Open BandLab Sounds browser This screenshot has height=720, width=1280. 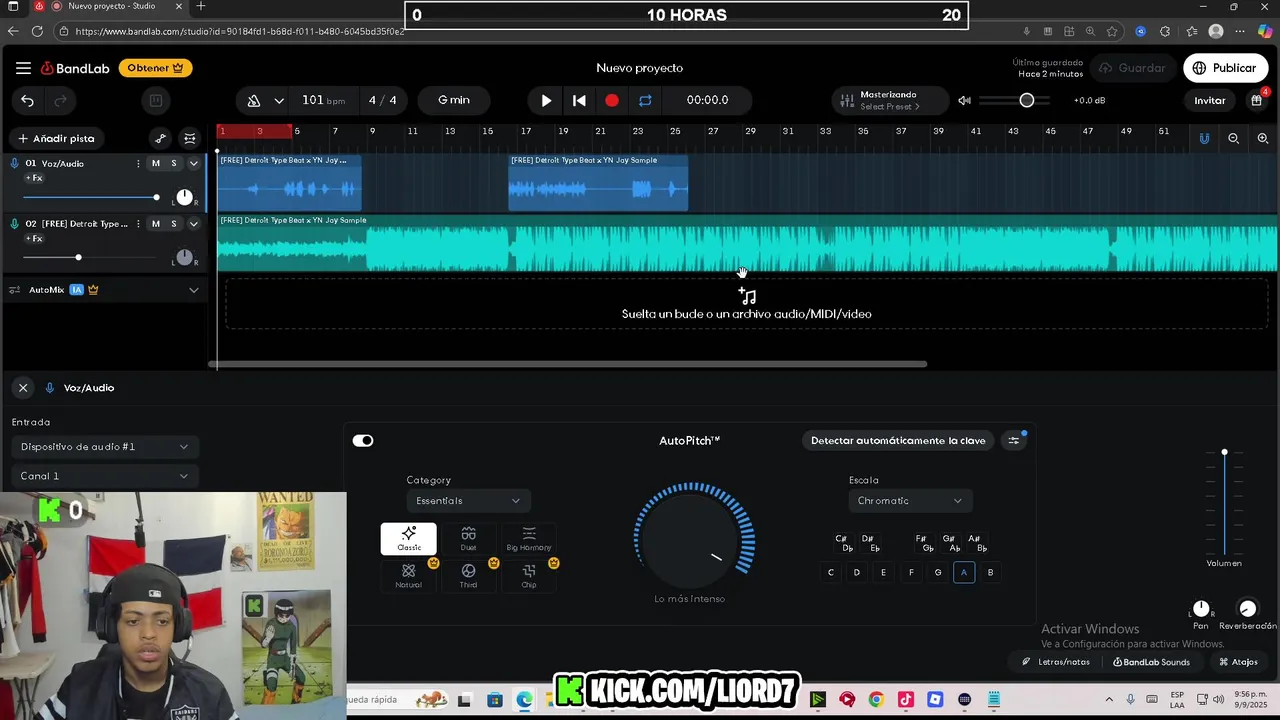click(x=1151, y=662)
